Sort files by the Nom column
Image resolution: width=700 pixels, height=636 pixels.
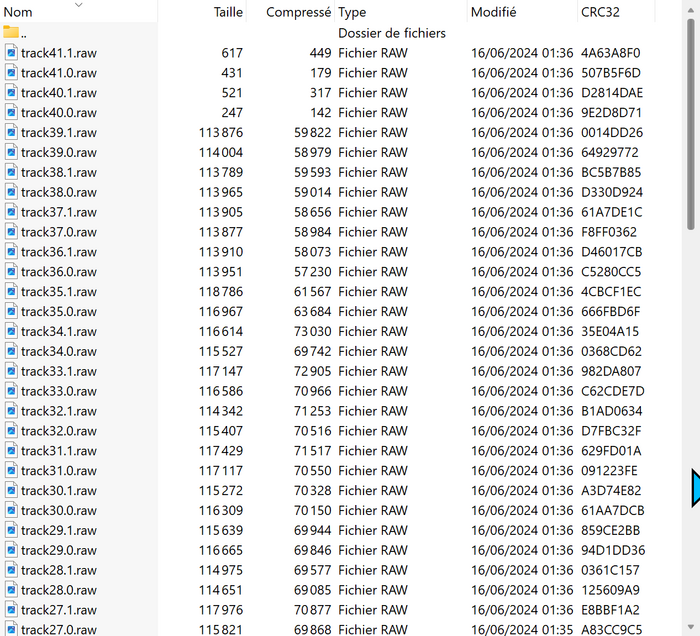pos(19,13)
